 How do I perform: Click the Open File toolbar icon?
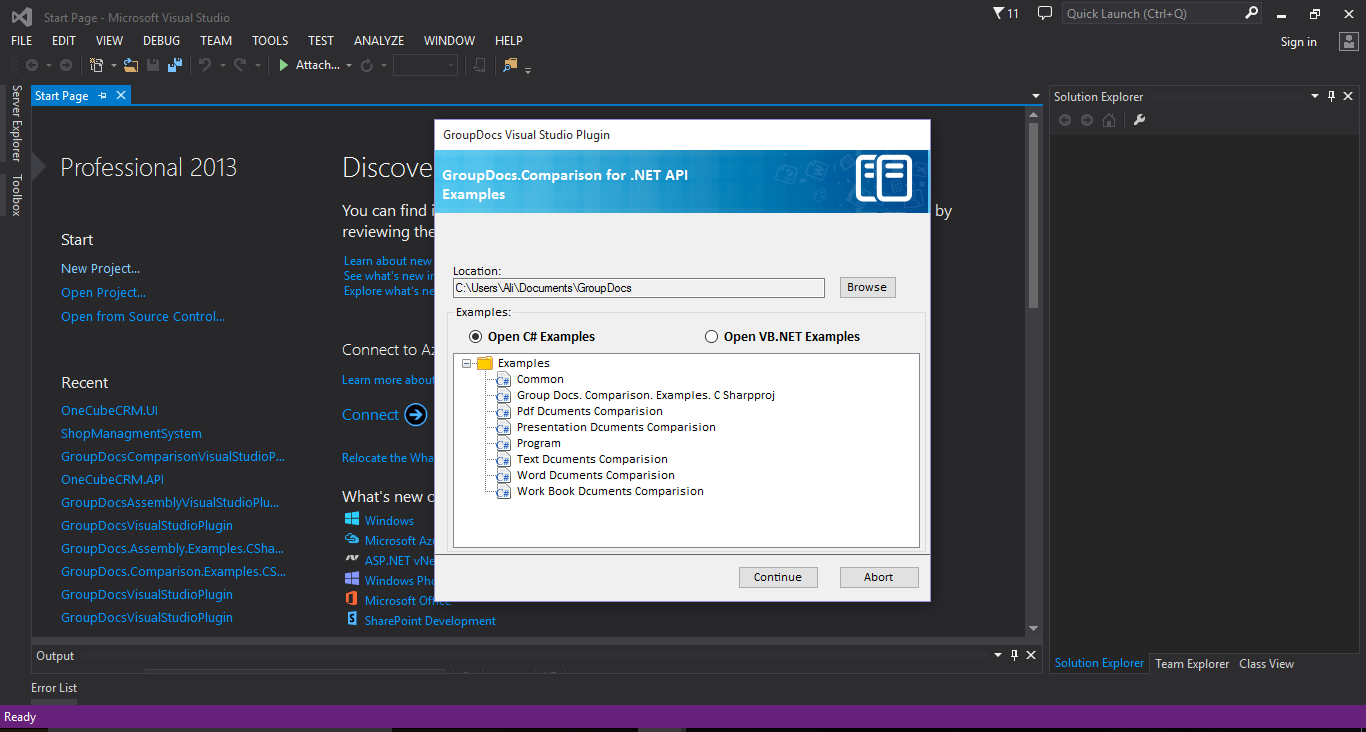[131, 65]
